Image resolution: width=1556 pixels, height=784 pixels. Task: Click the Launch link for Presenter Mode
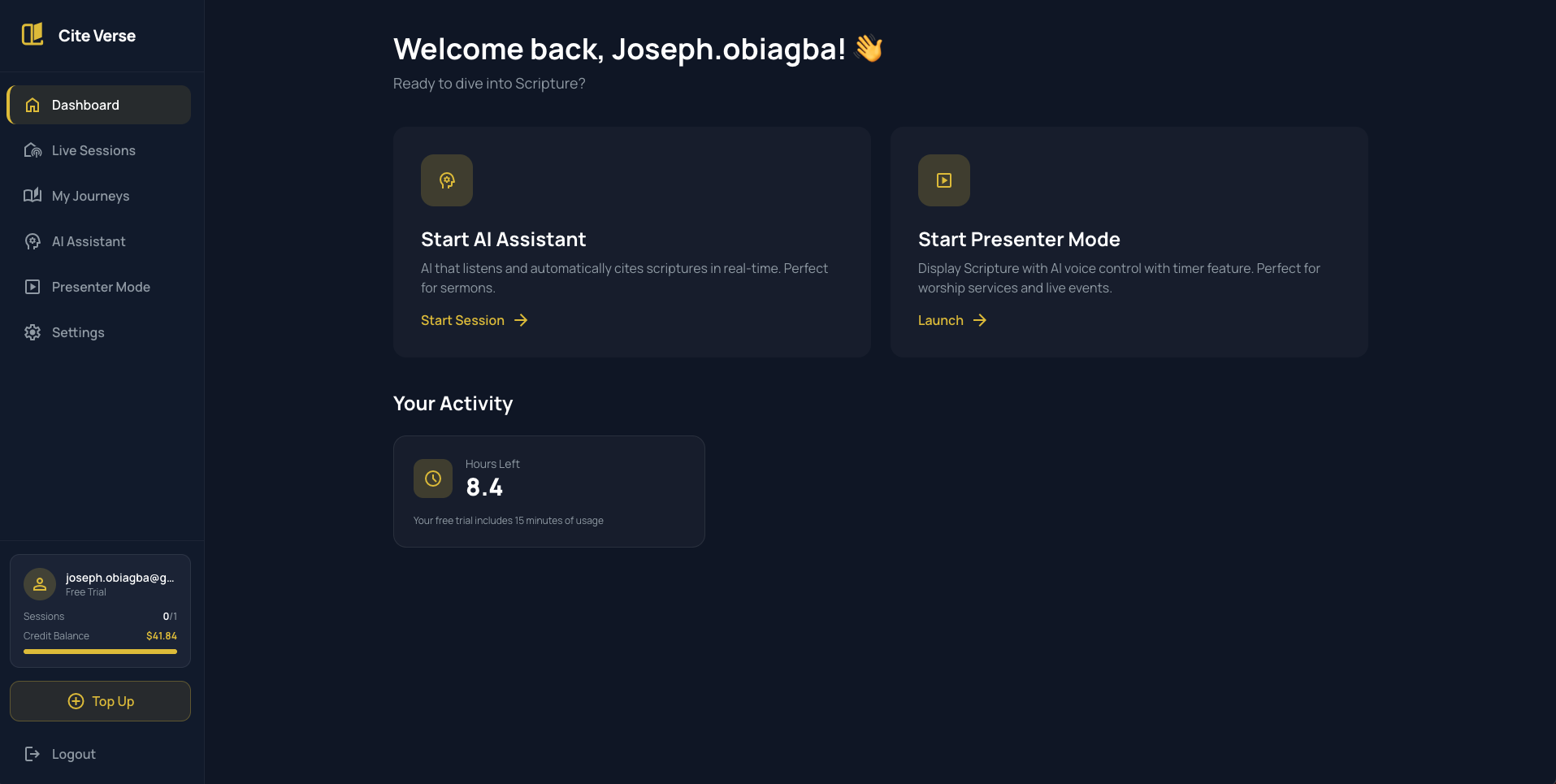click(x=940, y=320)
